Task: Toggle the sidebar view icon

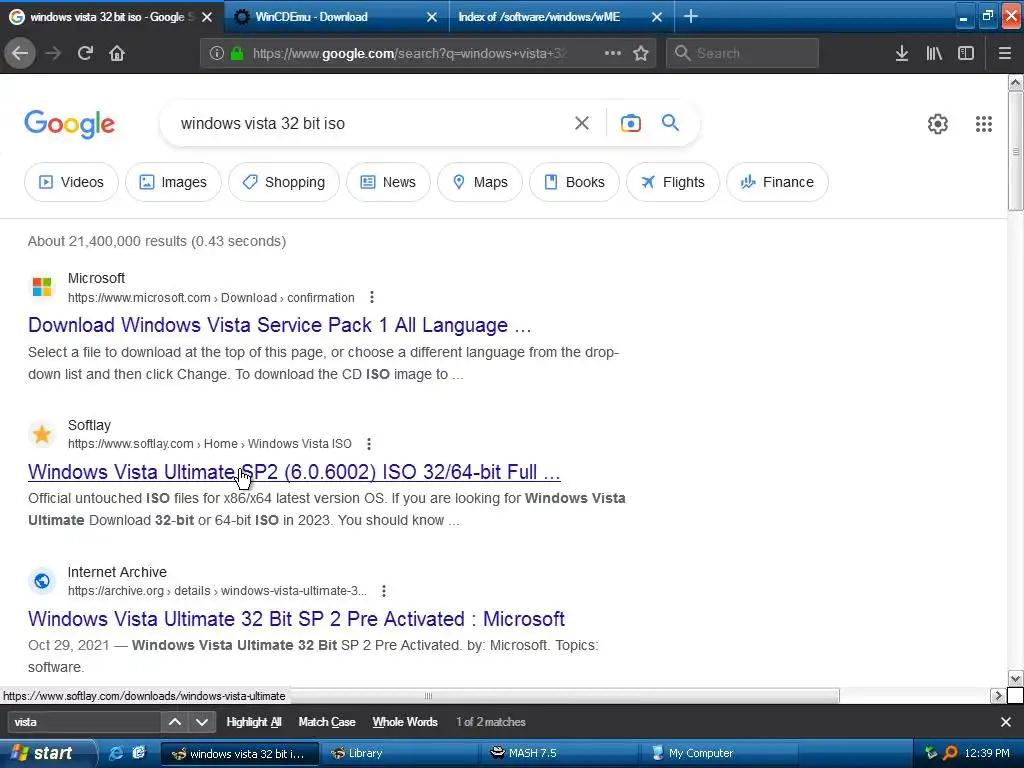Action: (x=966, y=53)
